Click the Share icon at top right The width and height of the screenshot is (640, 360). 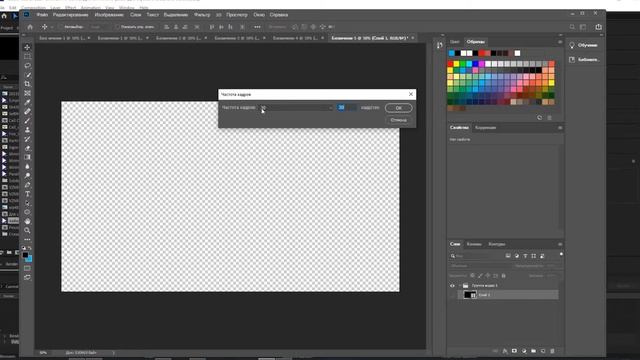pyautogui.click(x=598, y=27)
